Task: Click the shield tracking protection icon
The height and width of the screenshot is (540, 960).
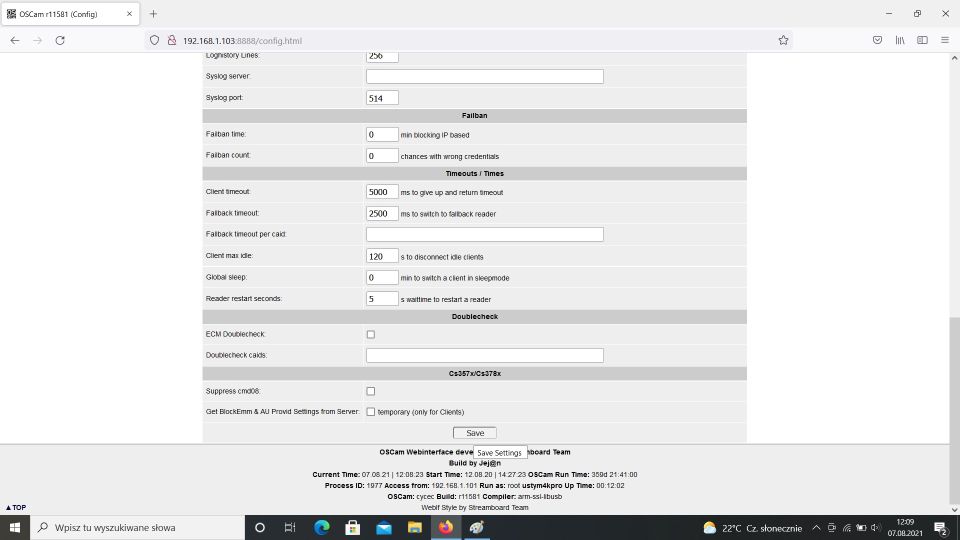Action: [x=155, y=40]
